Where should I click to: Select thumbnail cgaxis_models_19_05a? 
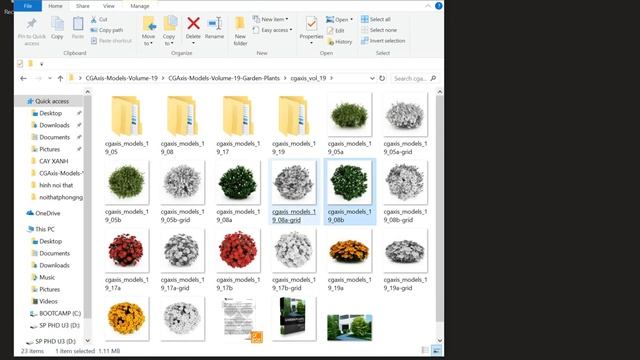[349, 124]
